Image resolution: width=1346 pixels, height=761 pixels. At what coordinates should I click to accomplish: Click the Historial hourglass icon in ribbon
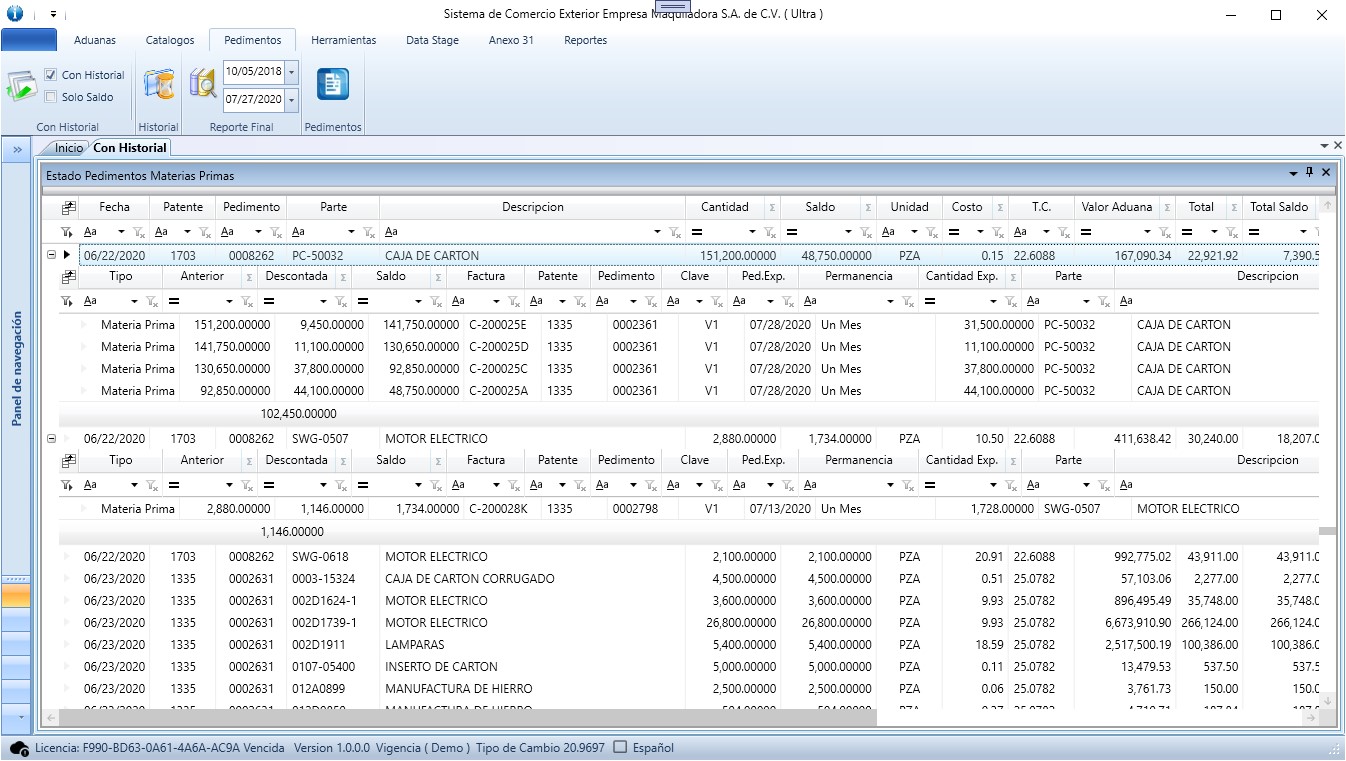(158, 85)
